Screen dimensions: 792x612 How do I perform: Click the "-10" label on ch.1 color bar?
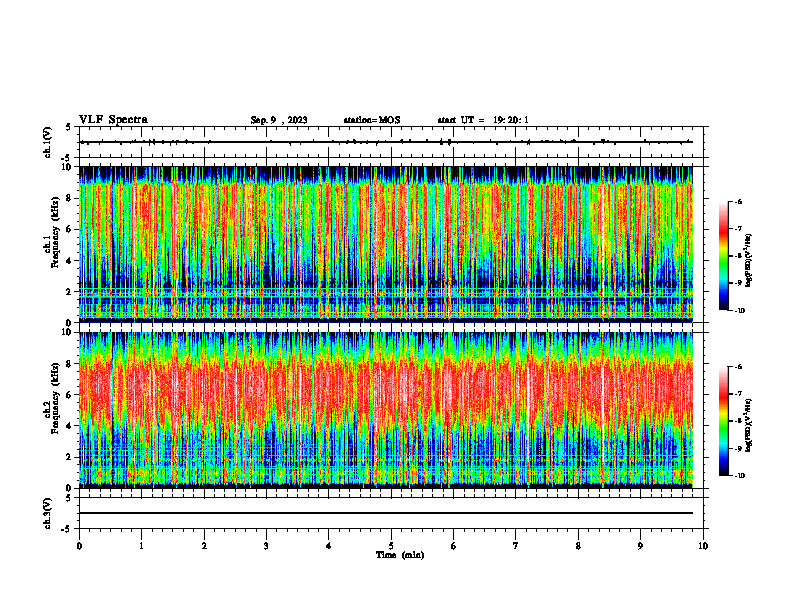coord(740,311)
